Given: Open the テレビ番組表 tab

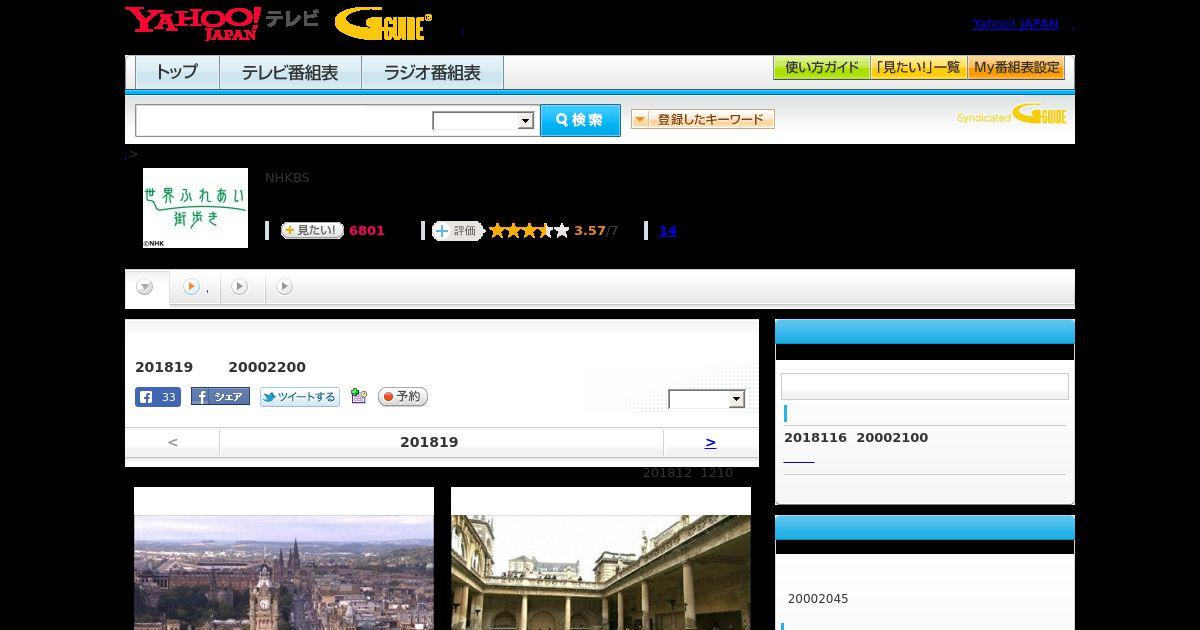Looking at the screenshot, I should pos(290,72).
